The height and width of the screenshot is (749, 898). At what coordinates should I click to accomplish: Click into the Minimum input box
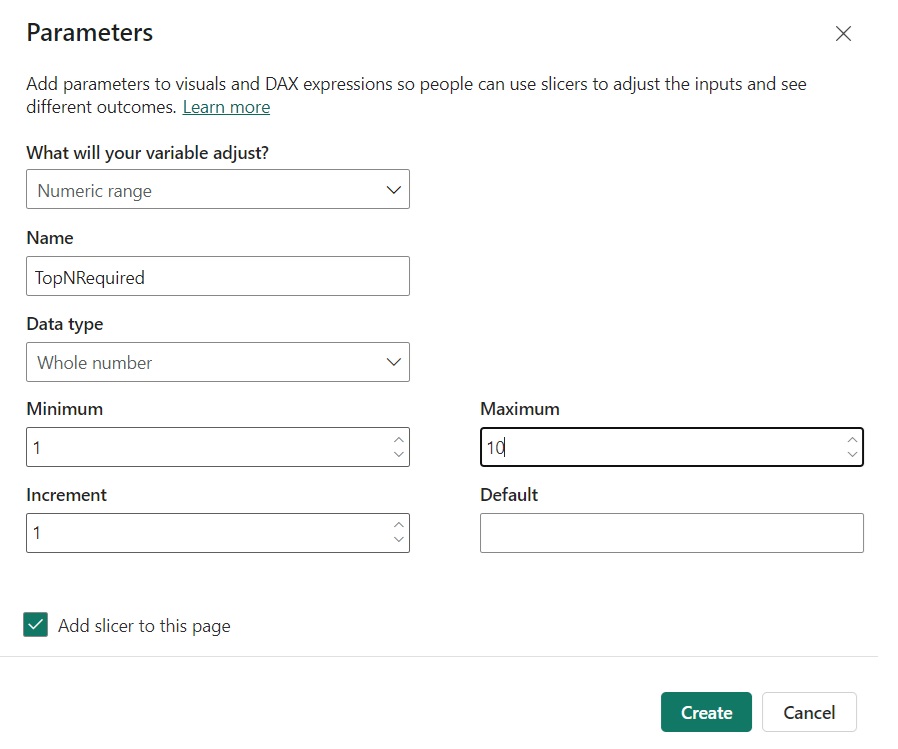pyautogui.click(x=205, y=447)
